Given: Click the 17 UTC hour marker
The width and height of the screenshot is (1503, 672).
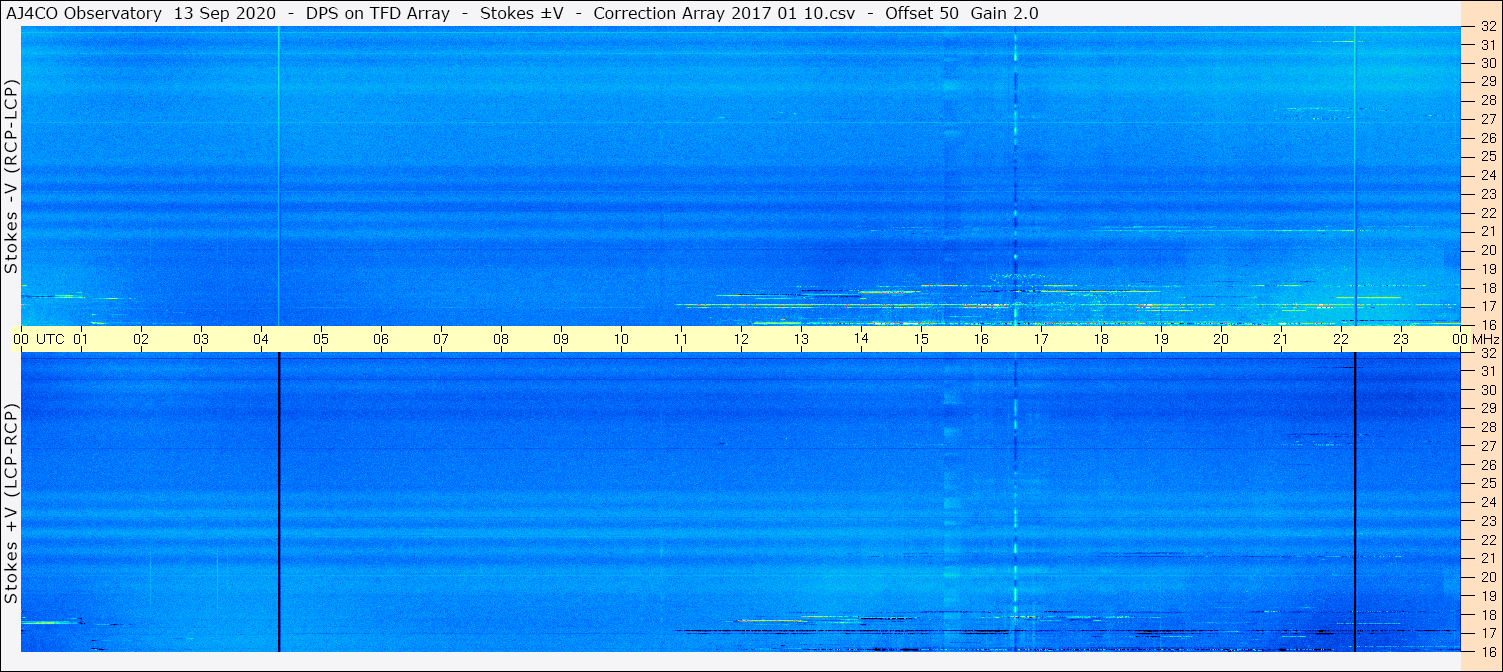Looking at the screenshot, I should [1041, 339].
